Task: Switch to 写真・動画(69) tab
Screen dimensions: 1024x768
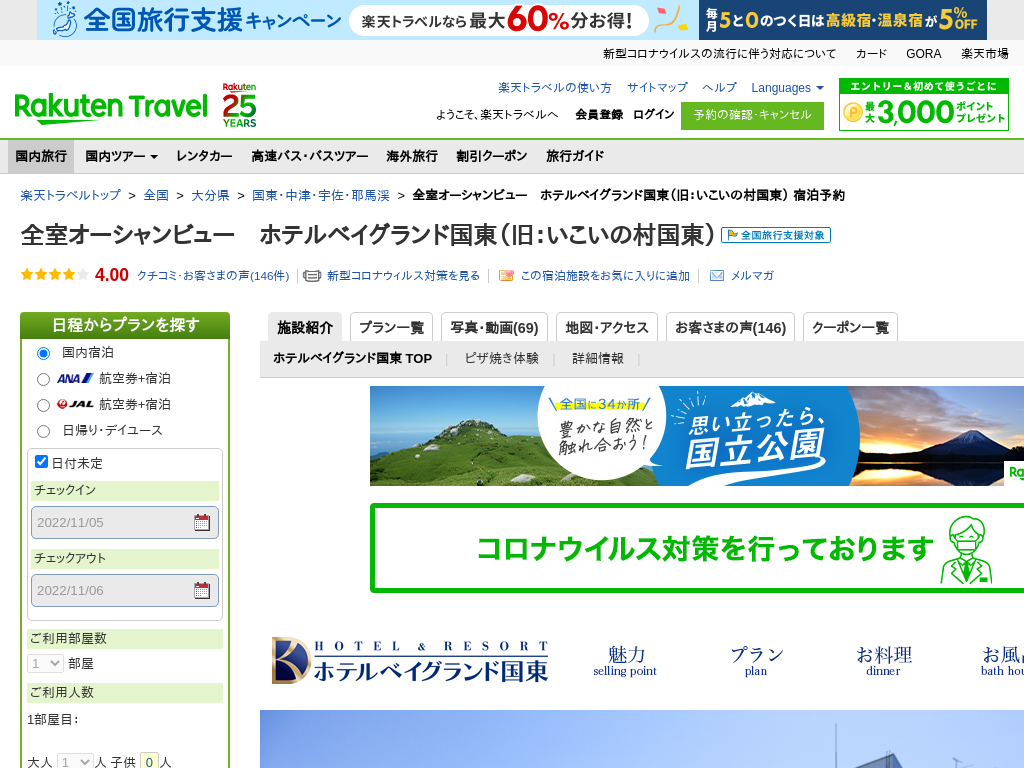Action: 494,327
